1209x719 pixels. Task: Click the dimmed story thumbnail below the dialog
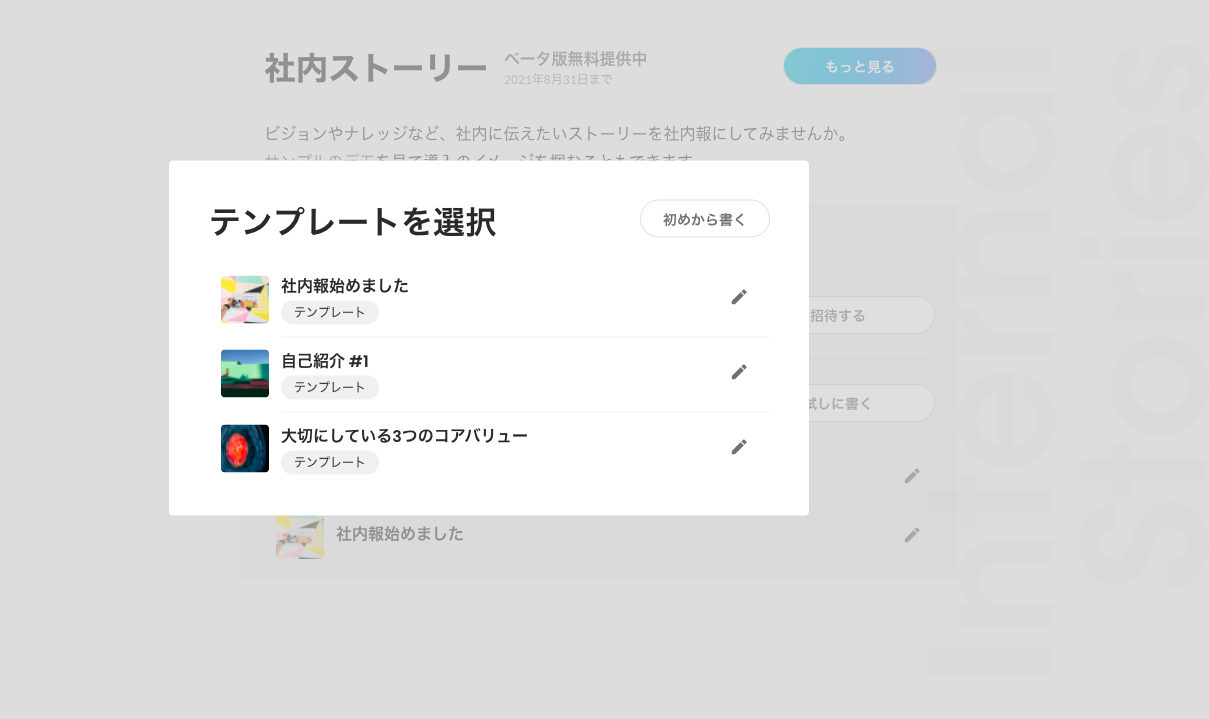click(x=300, y=538)
